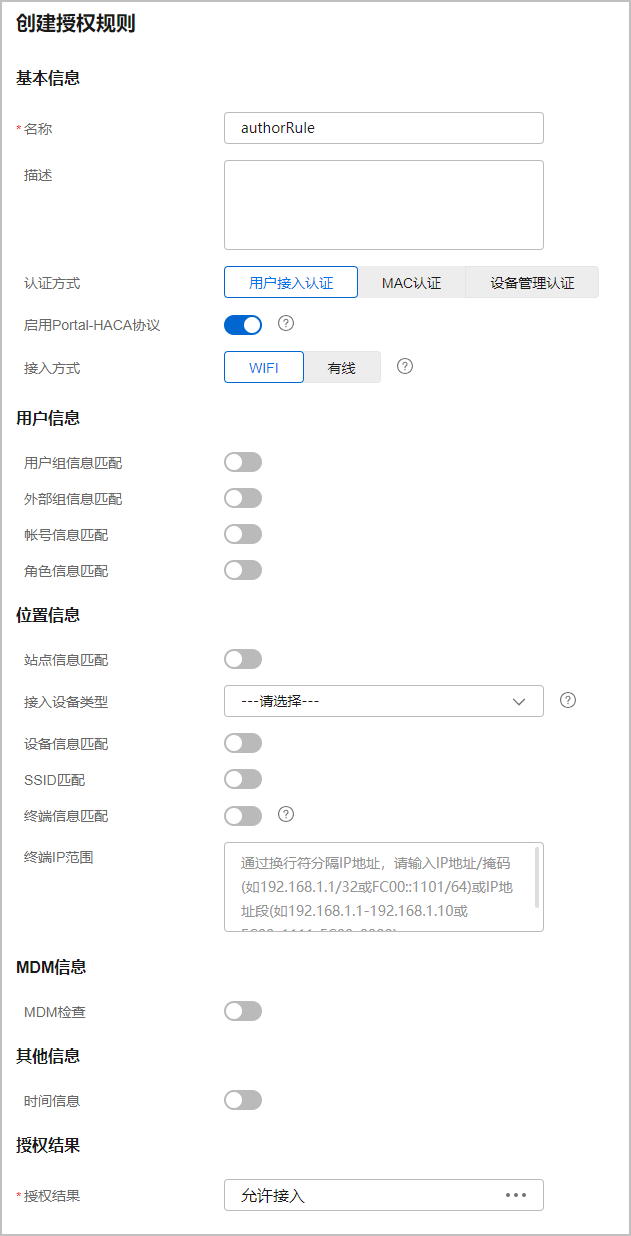
Task: Click help icon next to Portal-HACA protocol toggle
Action: [x=286, y=323]
